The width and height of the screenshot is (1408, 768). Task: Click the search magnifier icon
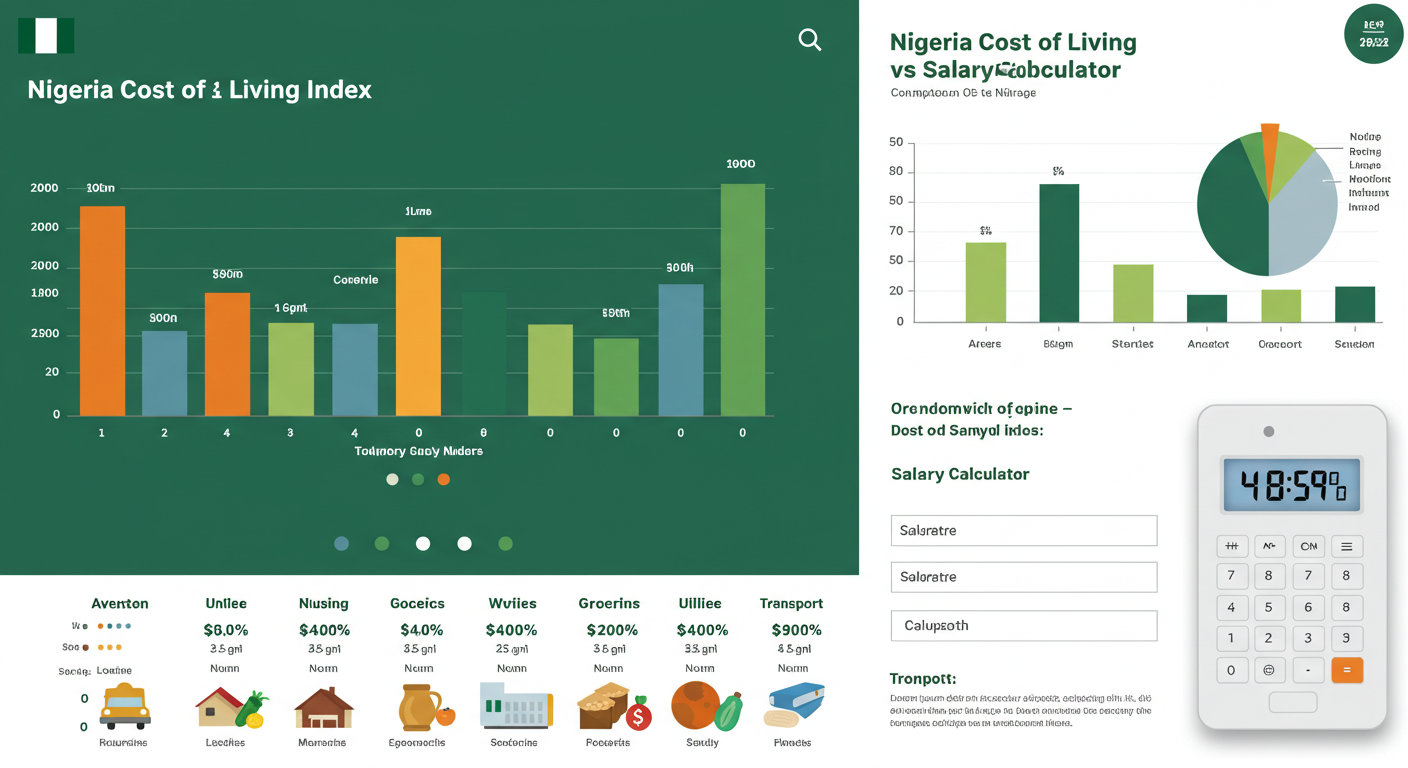click(810, 40)
